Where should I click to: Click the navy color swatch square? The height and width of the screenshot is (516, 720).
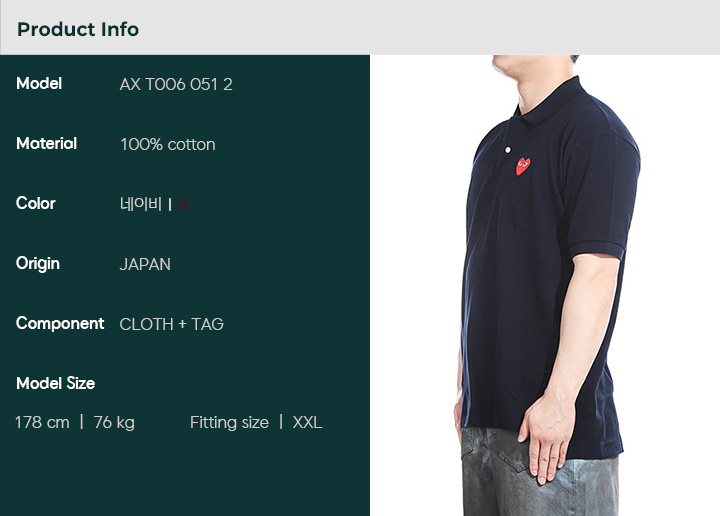click(x=184, y=204)
